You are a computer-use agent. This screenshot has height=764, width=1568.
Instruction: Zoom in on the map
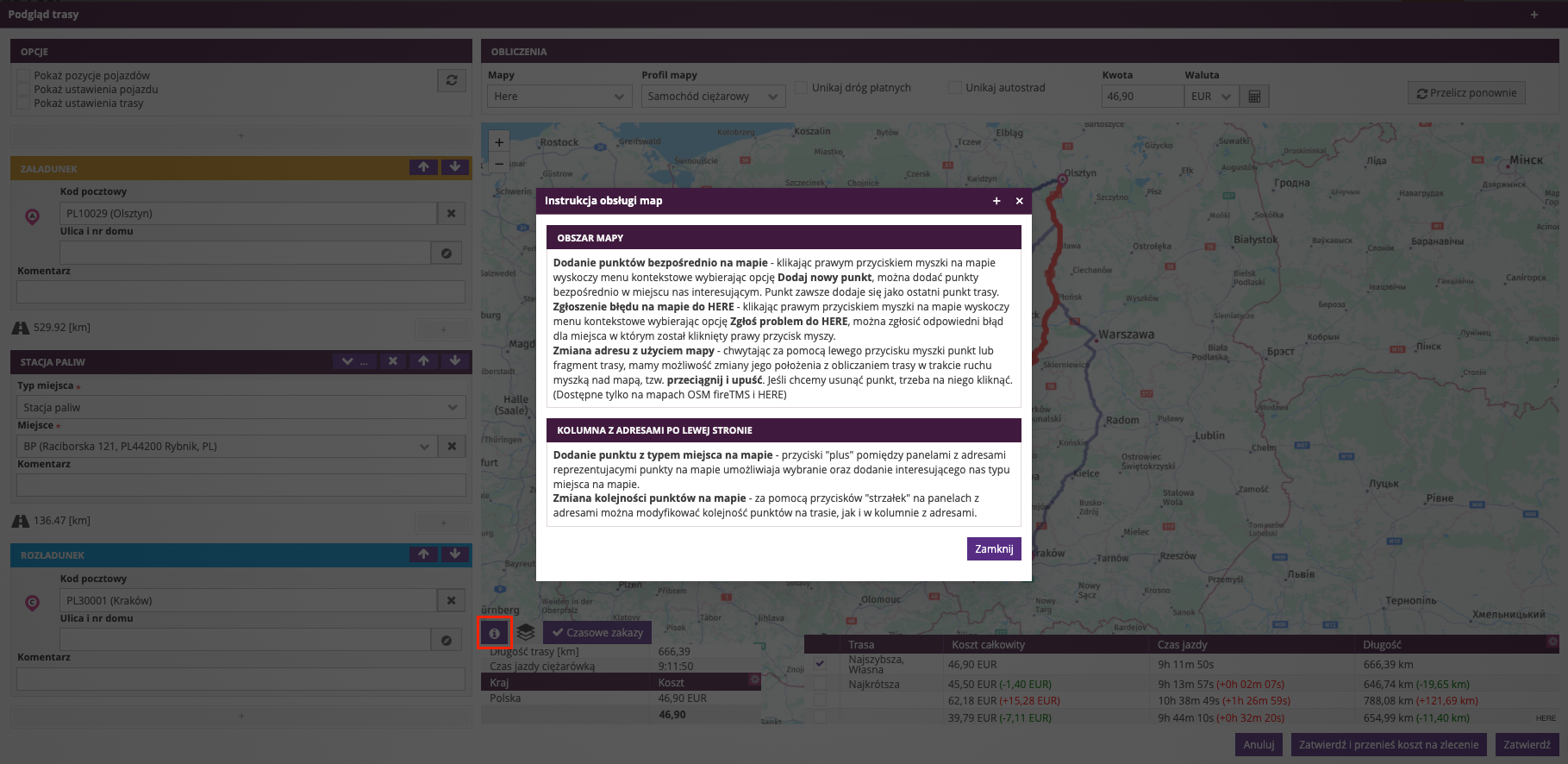pyautogui.click(x=499, y=142)
